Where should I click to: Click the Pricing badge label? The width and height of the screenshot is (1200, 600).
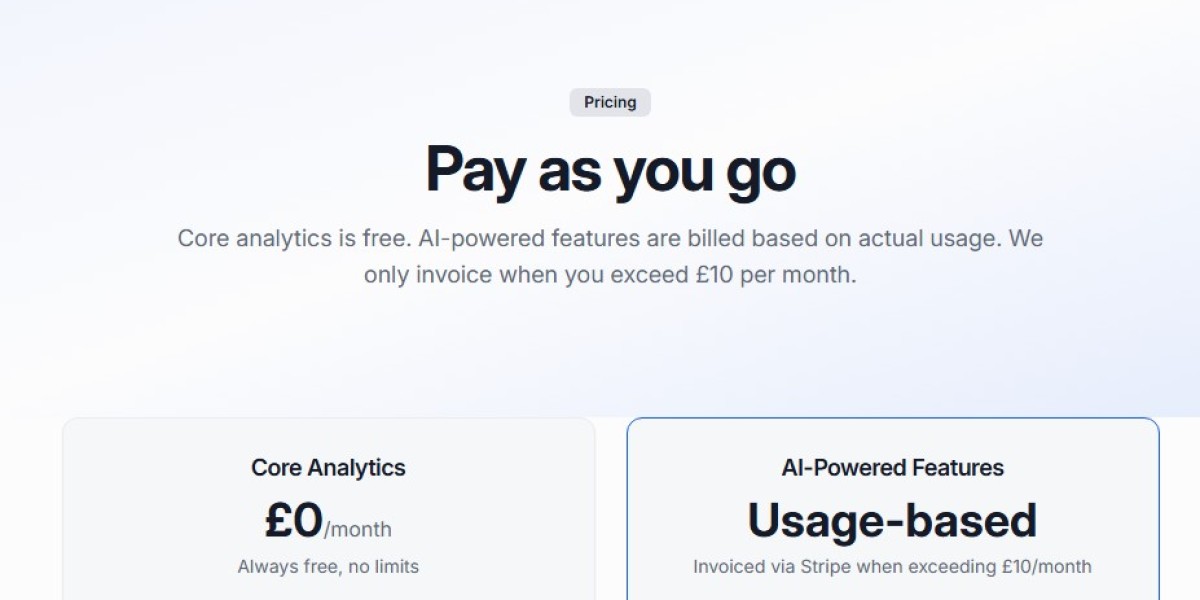pyautogui.click(x=610, y=102)
